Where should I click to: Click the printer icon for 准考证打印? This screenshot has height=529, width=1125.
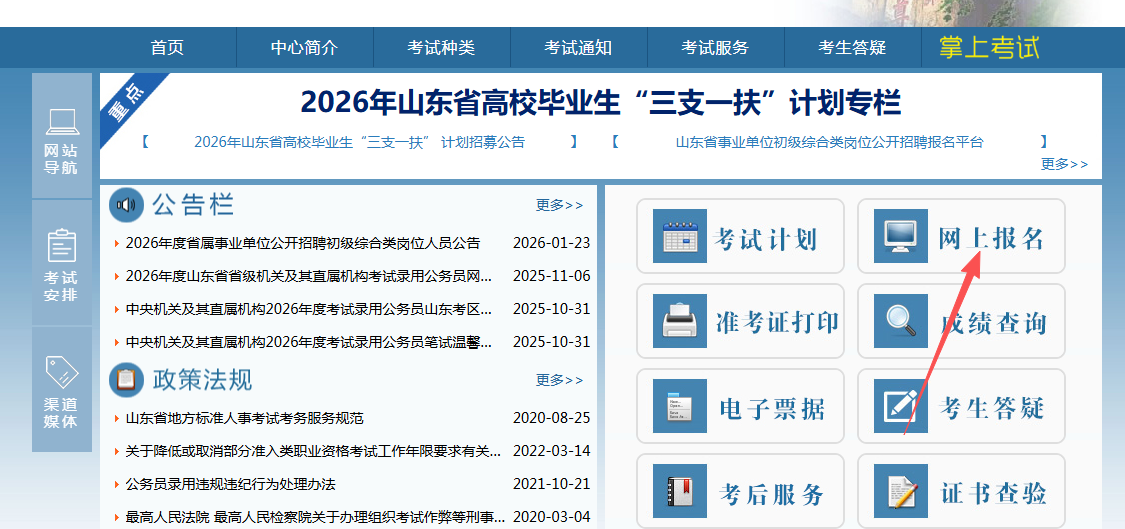point(680,322)
